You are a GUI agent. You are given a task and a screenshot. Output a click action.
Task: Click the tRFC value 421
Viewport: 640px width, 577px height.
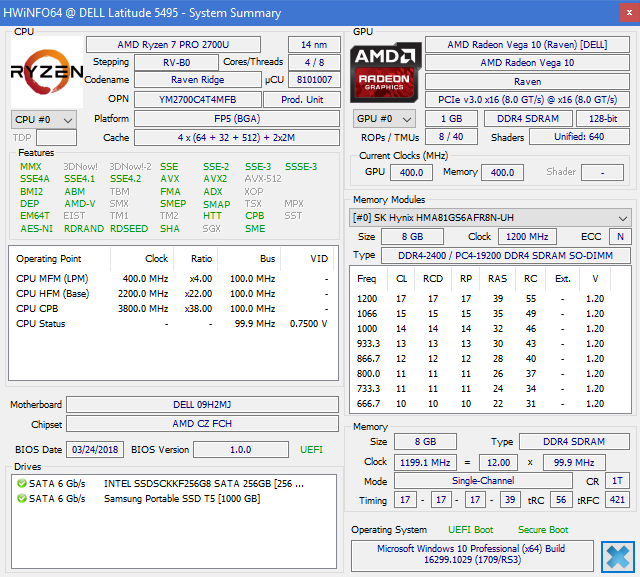pyautogui.click(x=617, y=500)
